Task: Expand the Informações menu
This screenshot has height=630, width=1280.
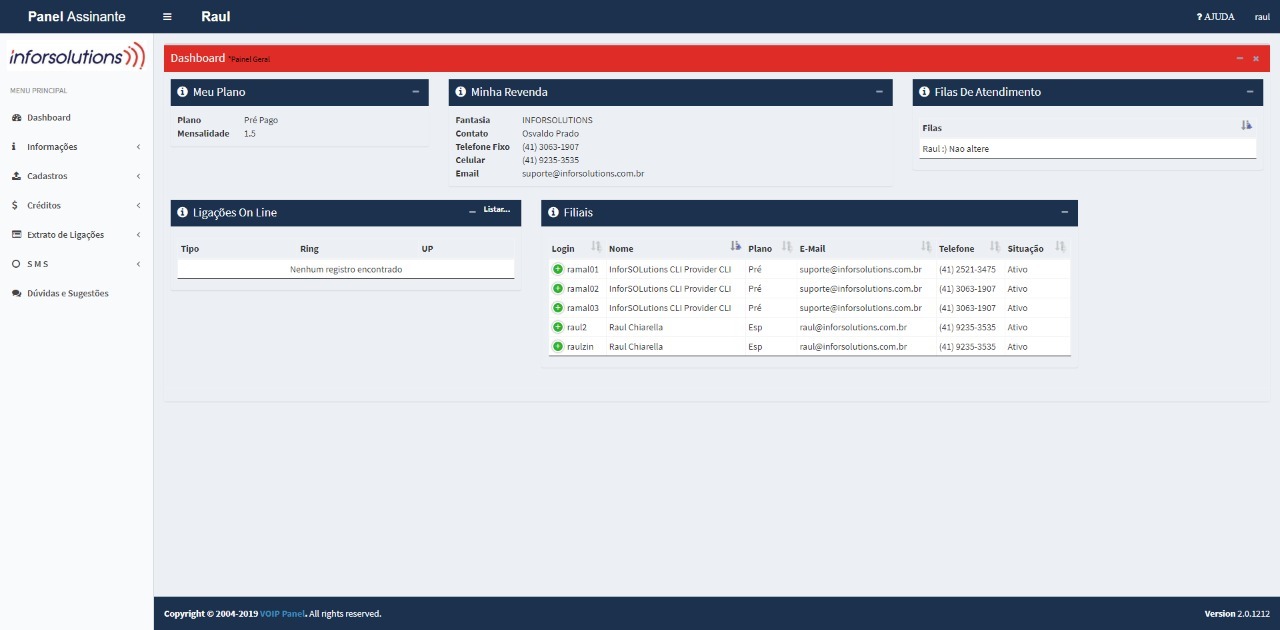Action: 77,147
